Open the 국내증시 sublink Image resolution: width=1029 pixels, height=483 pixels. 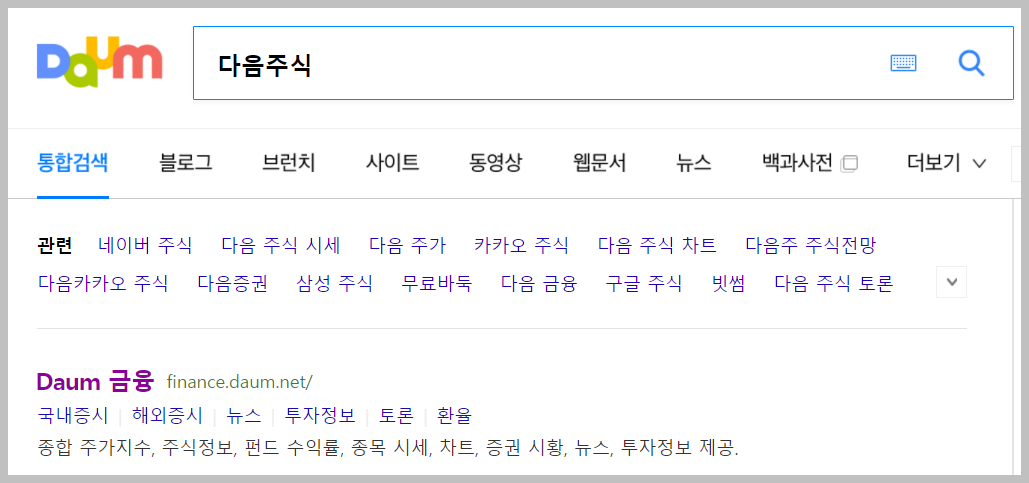(73, 415)
